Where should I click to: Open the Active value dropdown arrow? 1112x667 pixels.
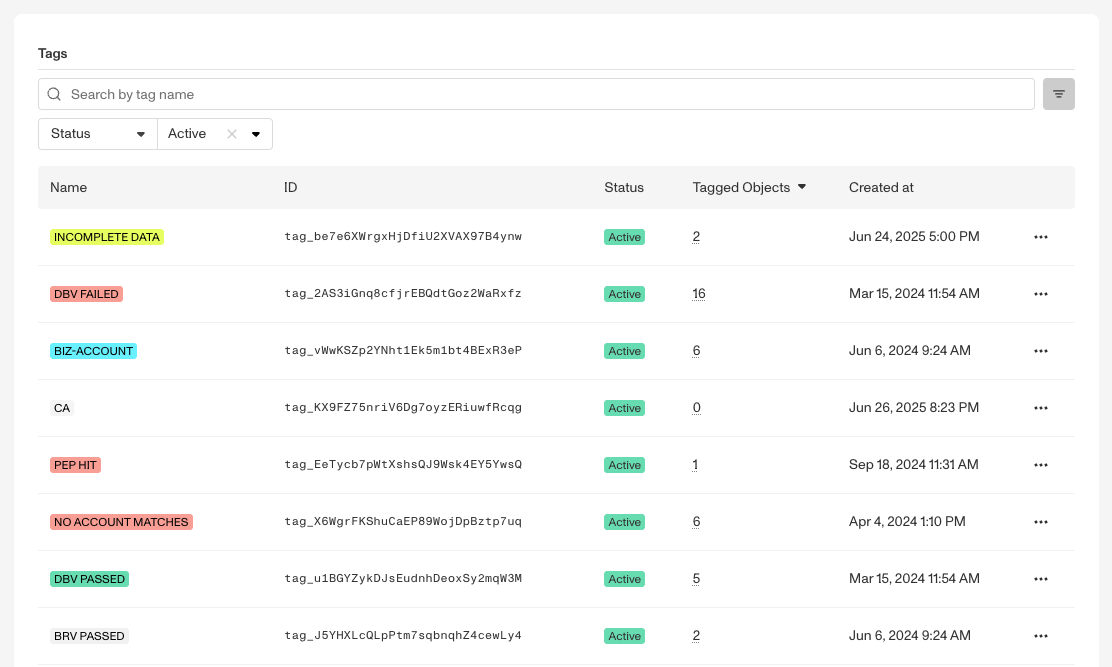coord(256,134)
